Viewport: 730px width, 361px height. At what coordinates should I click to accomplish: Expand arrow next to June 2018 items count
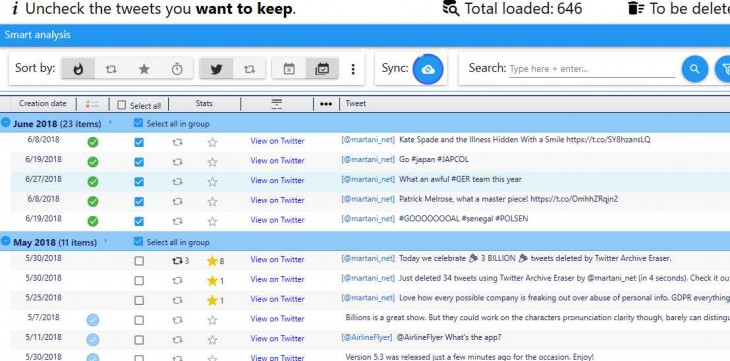point(110,123)
